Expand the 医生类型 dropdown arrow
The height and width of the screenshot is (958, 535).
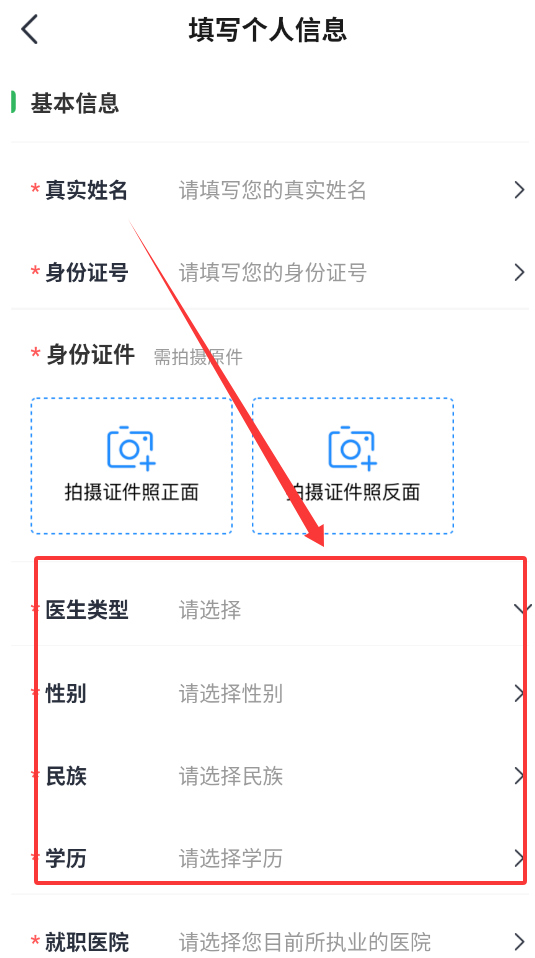[523, 609]
